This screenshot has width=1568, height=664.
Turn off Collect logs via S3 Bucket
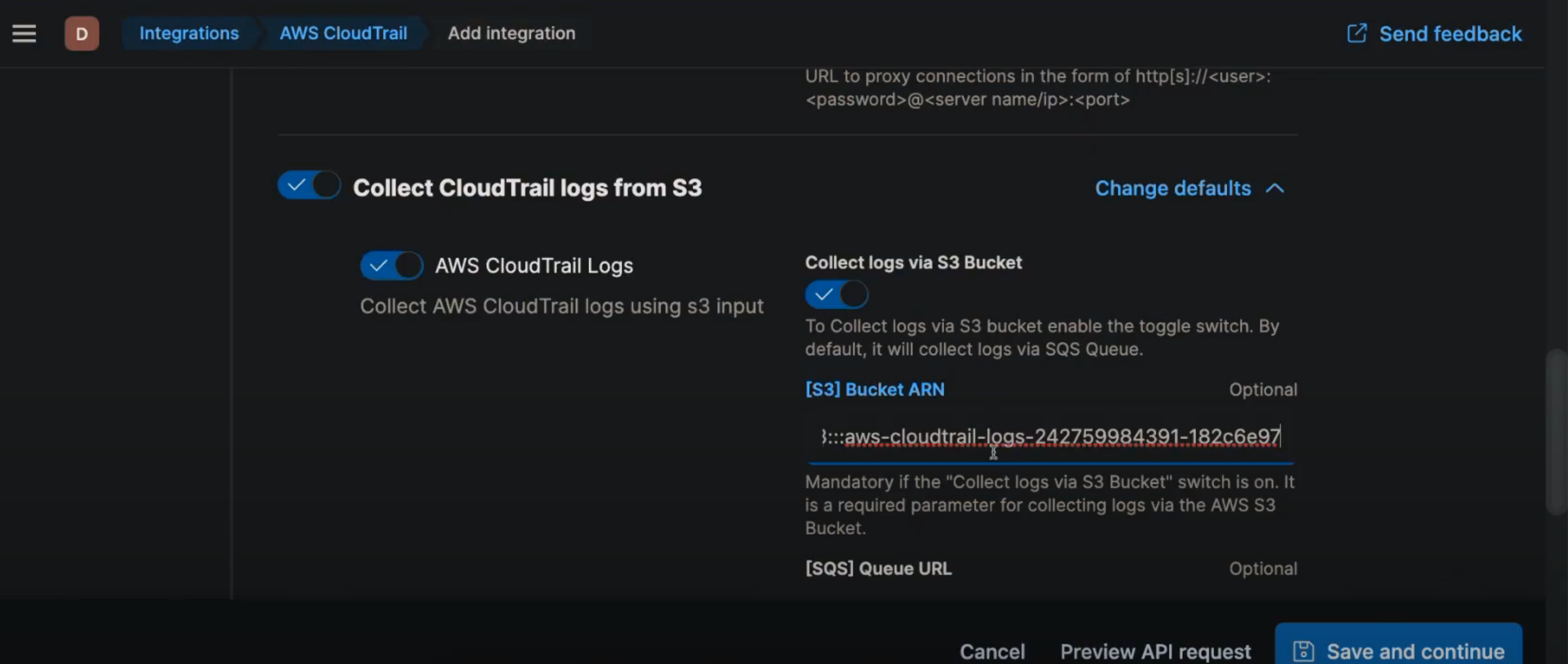[836, 295]
